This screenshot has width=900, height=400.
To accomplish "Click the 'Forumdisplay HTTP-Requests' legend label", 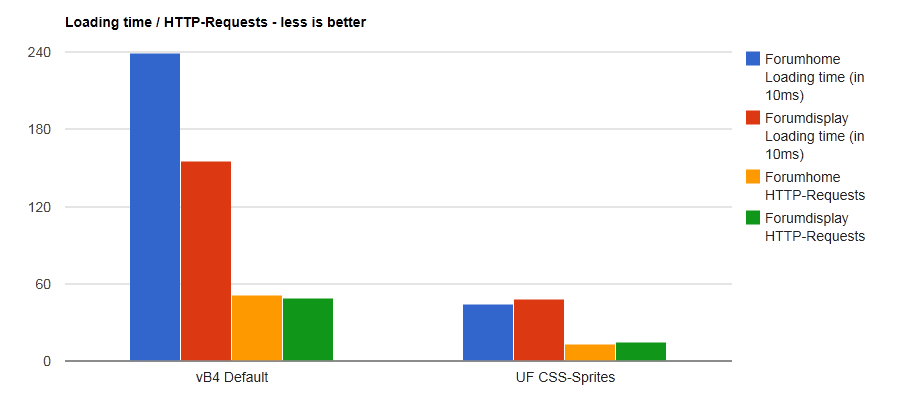I will [x=814, y=227].
